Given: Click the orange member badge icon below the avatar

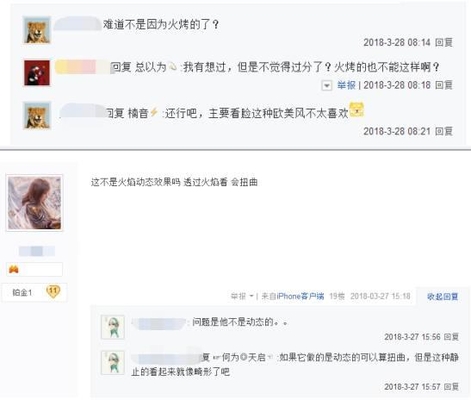Looking at the screenshot, I should coord(14,269).
